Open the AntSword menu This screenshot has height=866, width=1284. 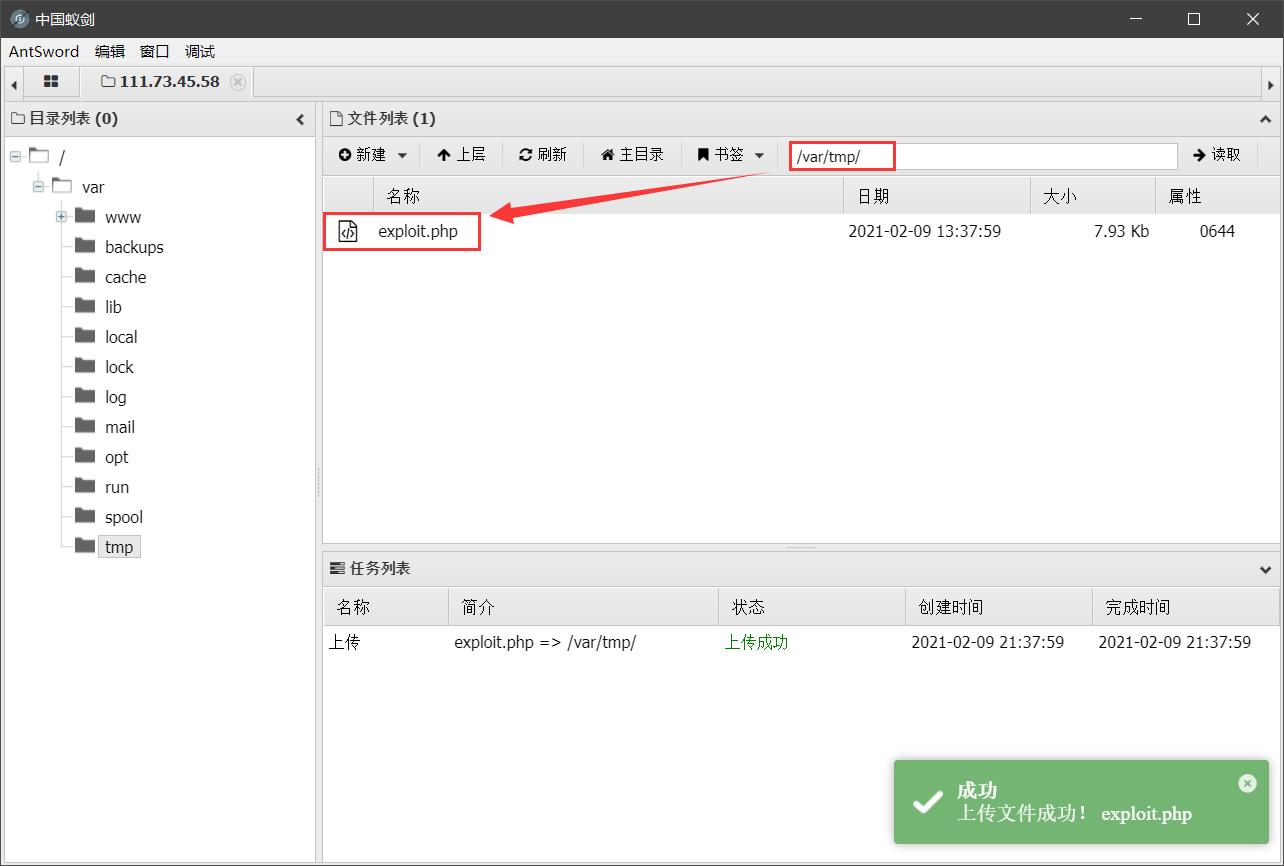44,52
